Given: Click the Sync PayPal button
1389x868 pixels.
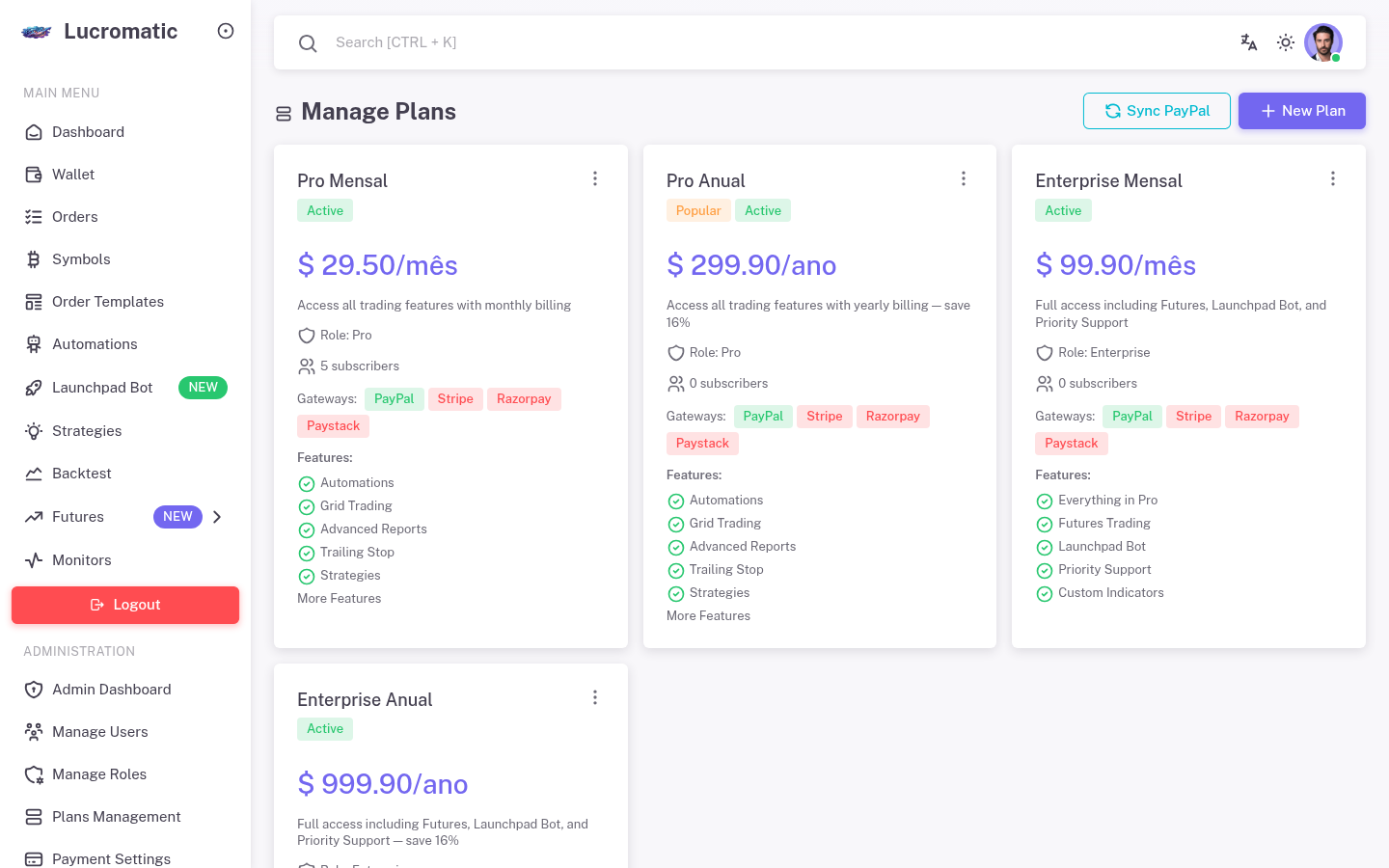Looking at the screenshot, I should point(1157,111).
